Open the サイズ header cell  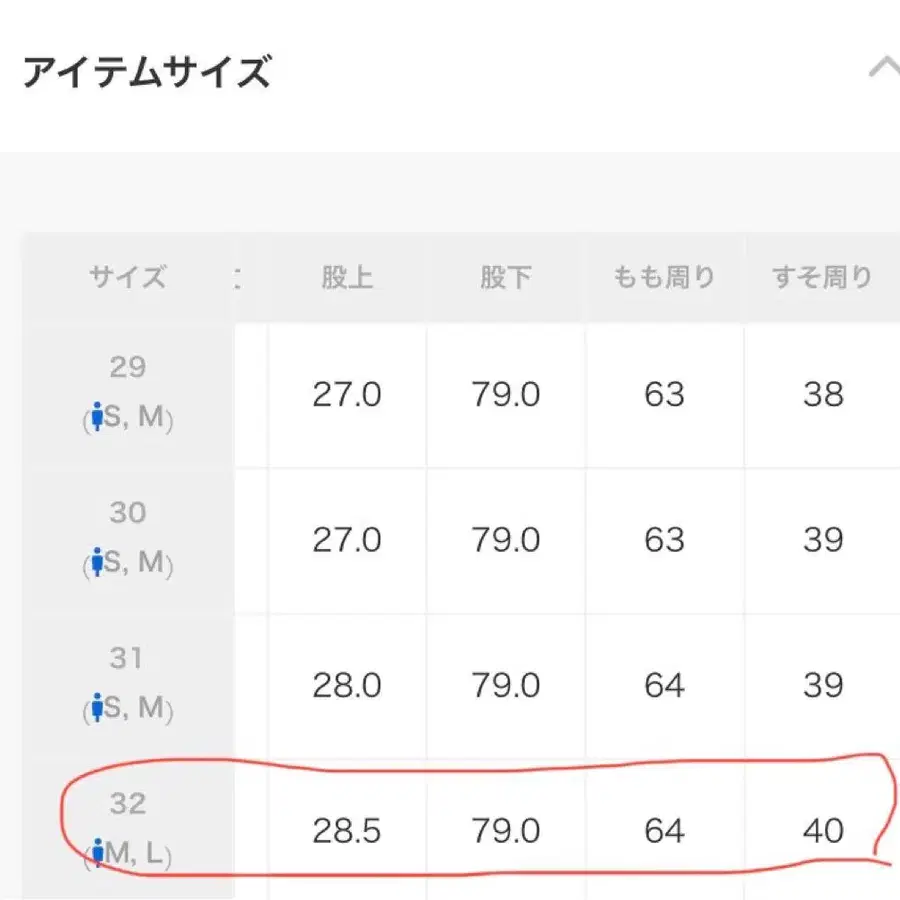[x=127, y=278]
